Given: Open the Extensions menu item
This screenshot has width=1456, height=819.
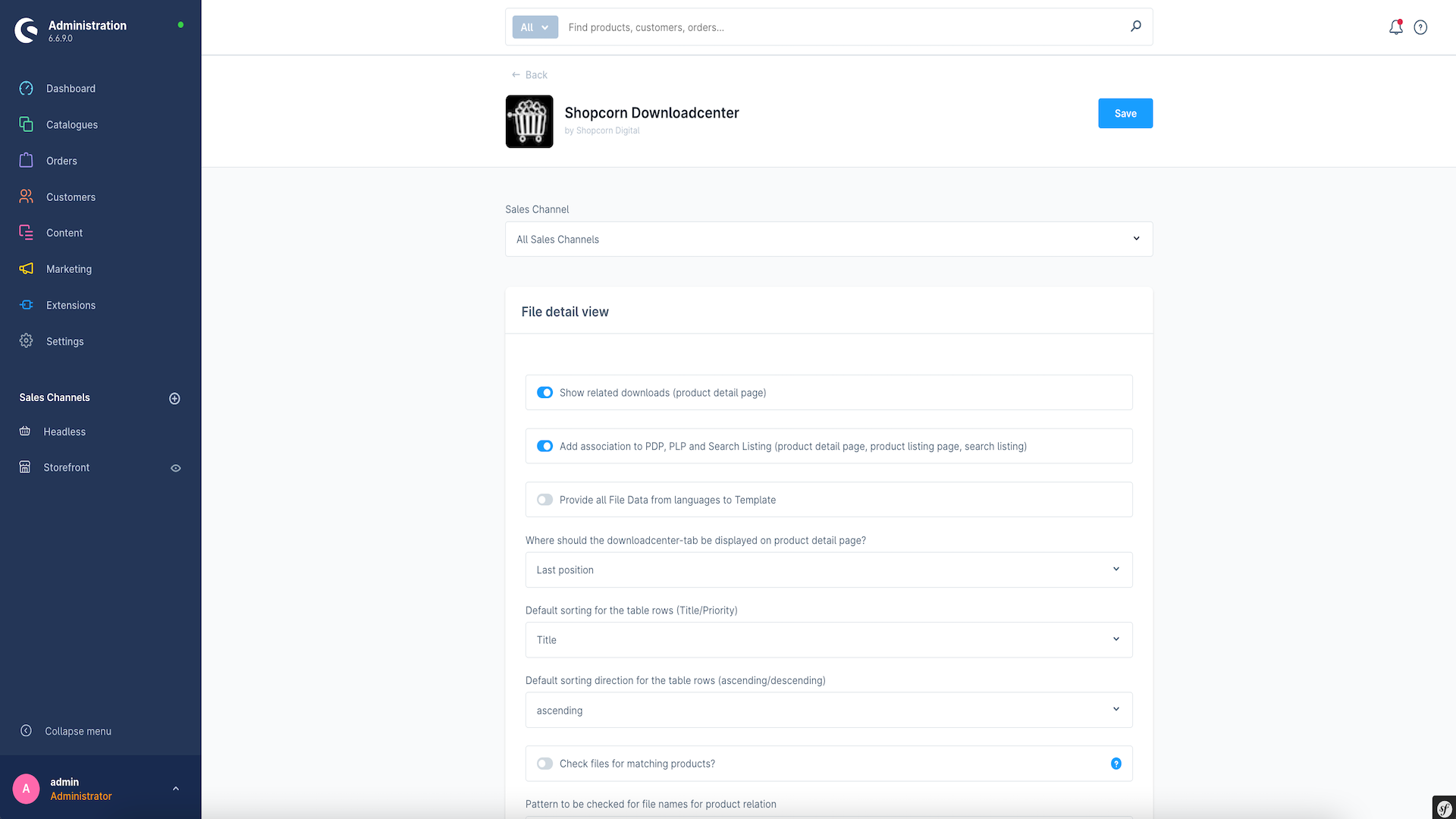Looking at the screenshot, I should tap(70, 305).
